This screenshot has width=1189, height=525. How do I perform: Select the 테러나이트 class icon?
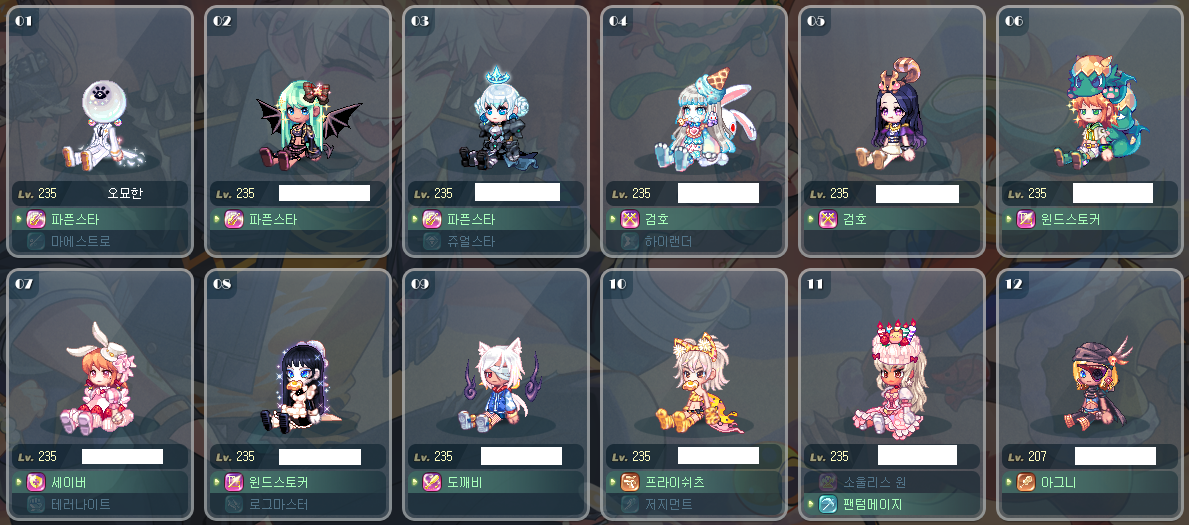(36, 504)
